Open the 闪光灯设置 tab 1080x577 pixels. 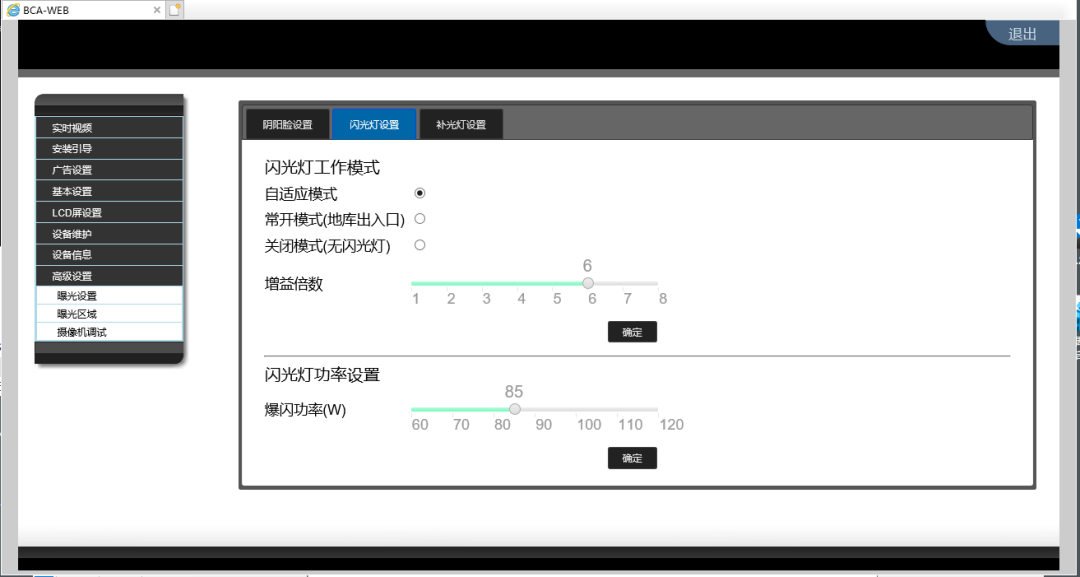(x=374, y=125)
